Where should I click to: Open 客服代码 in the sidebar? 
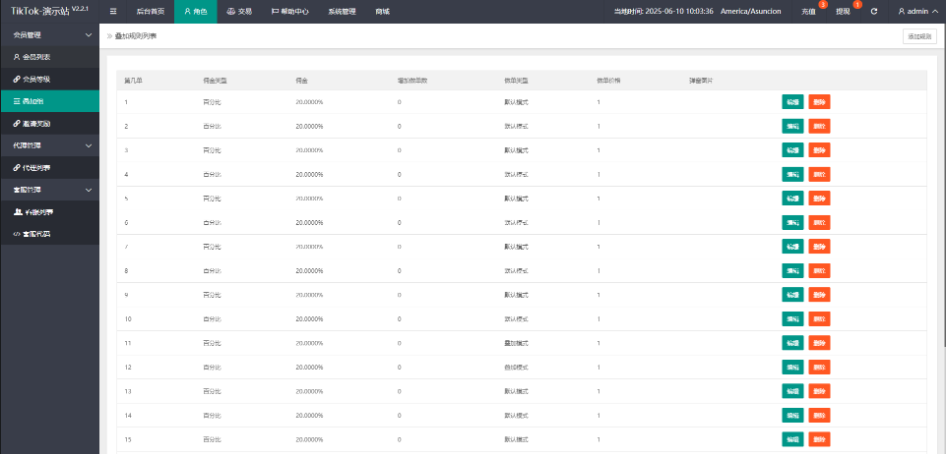pyautogui.click(x=49, y=234)
